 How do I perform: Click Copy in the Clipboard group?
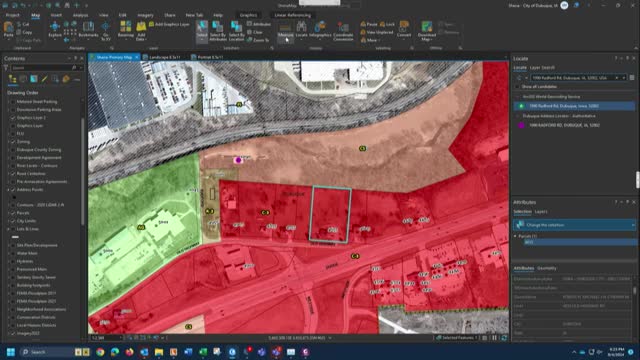24,32
